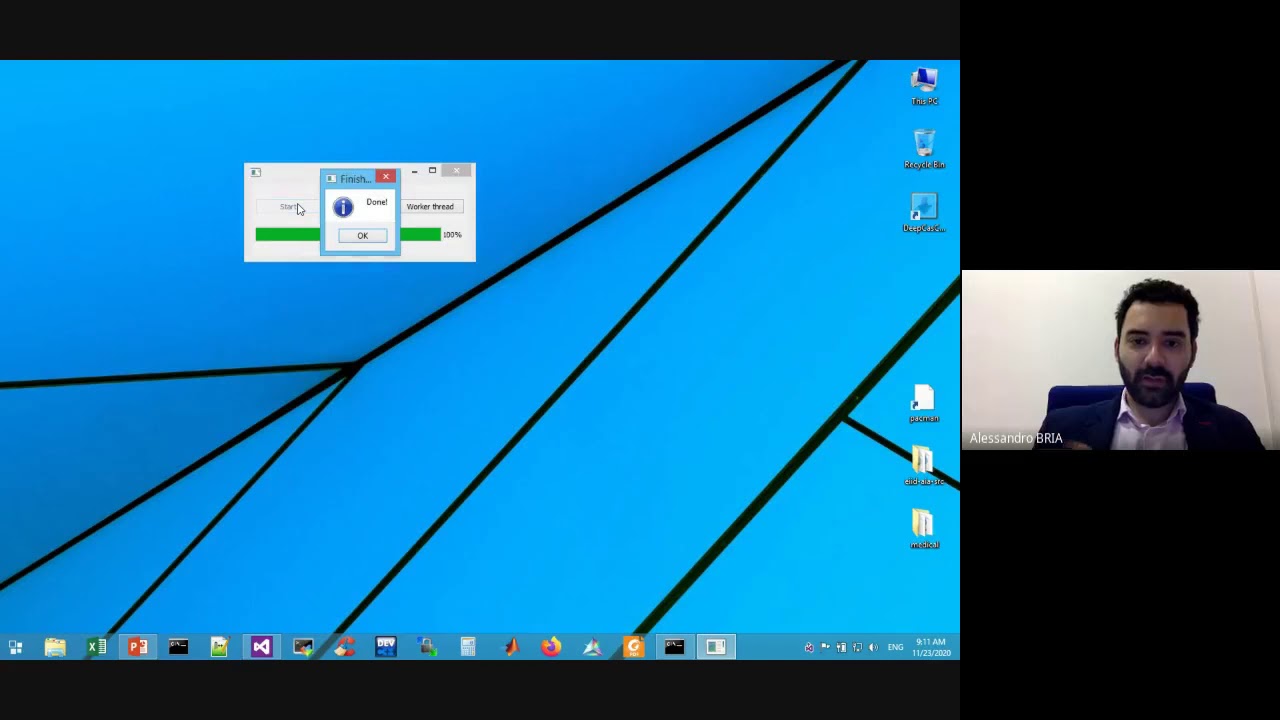Open the first Command Prompt taskbar icon
1280x720 pixels.
tap(178, 648)
